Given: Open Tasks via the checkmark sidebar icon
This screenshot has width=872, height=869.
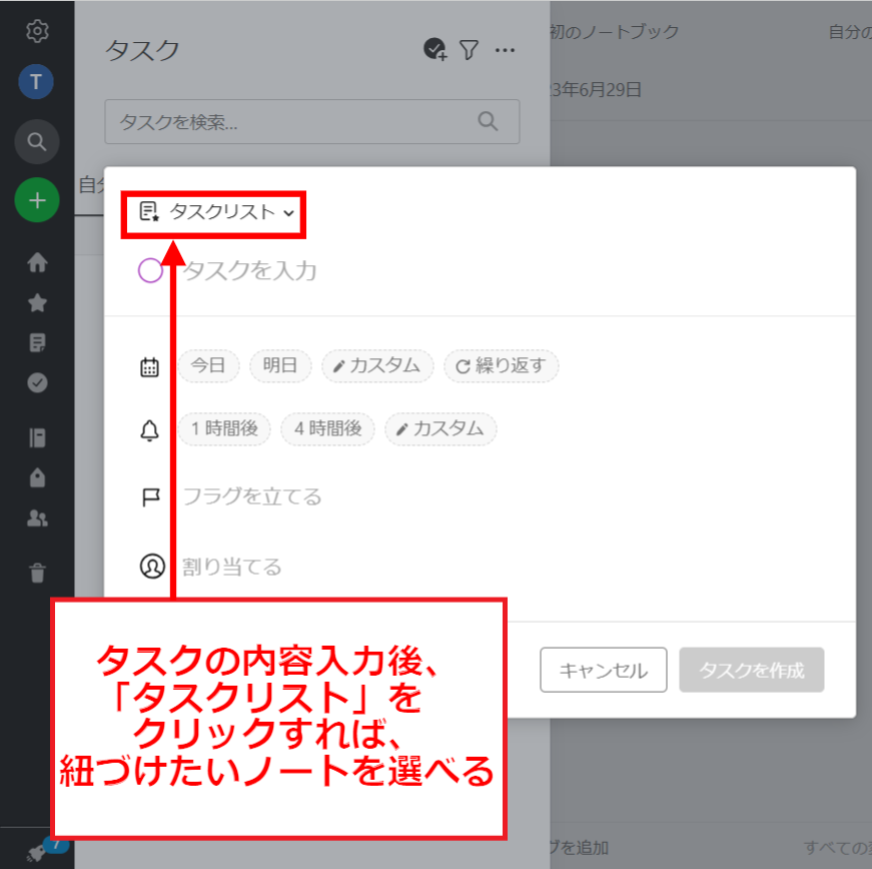Looking at the screenshot, I should pos(37,382).
